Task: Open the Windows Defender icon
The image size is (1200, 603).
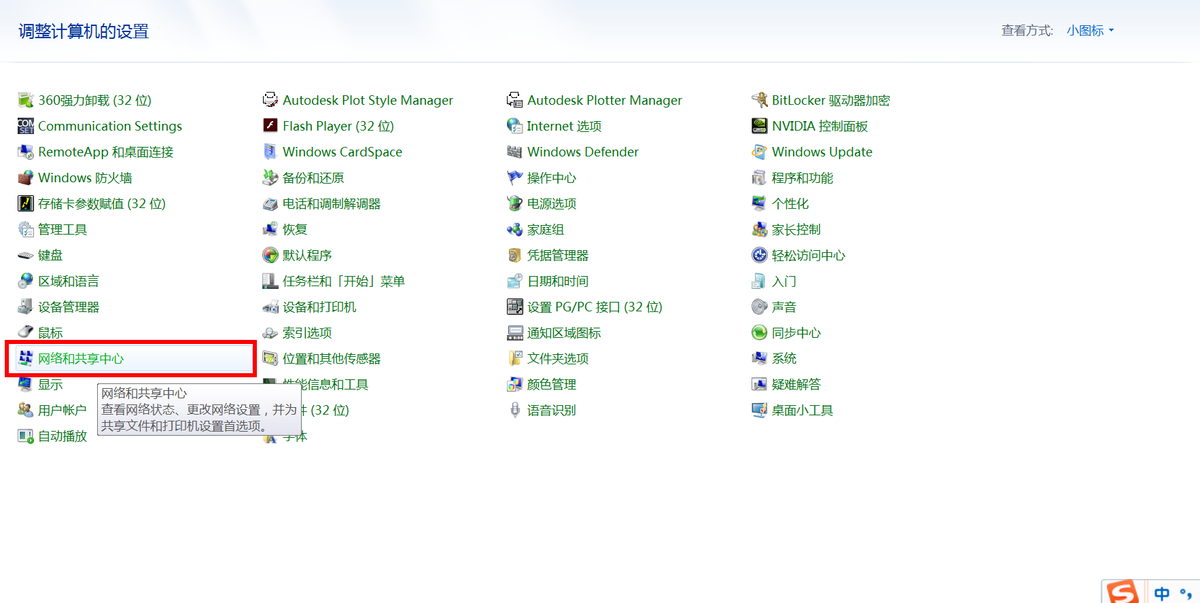Action: 515,152
